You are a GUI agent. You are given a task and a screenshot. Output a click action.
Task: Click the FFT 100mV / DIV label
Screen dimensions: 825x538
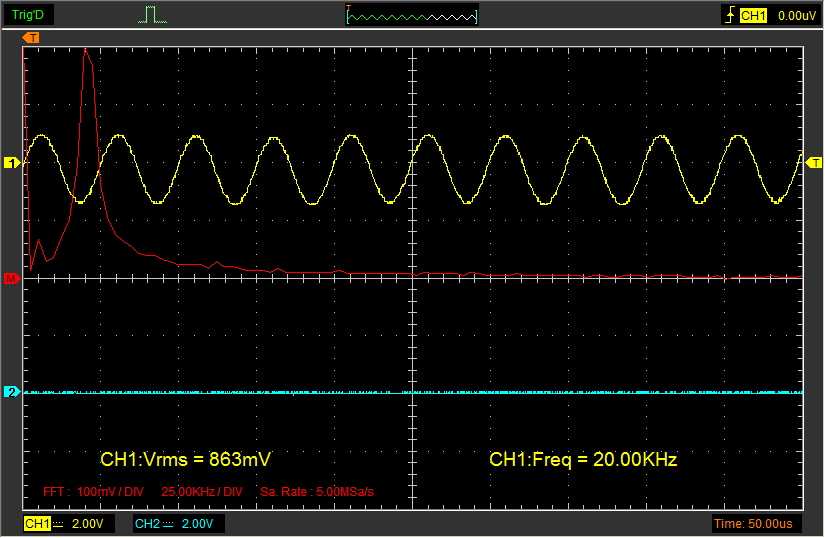[x=93, y=492]
